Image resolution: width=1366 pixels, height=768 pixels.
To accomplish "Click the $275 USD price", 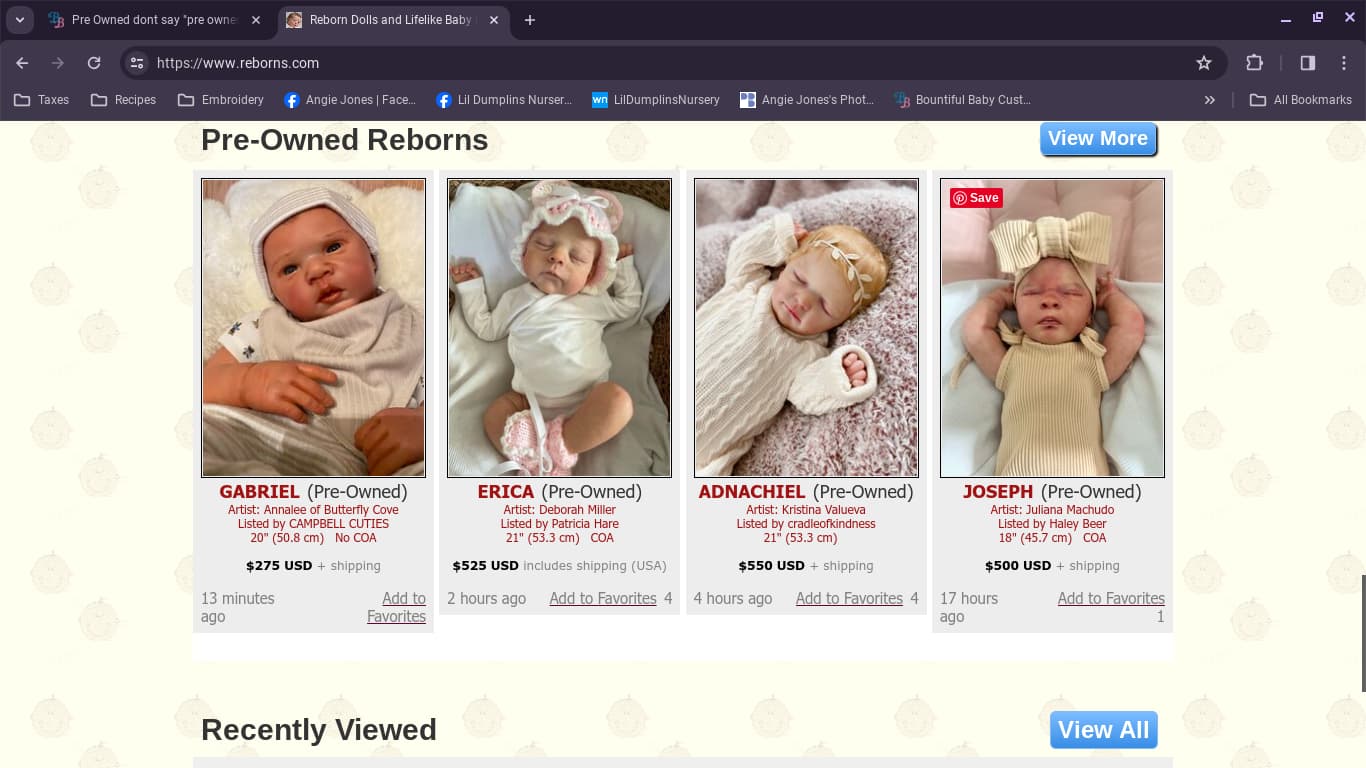I will pyautogui.click(x=279, y=566).
